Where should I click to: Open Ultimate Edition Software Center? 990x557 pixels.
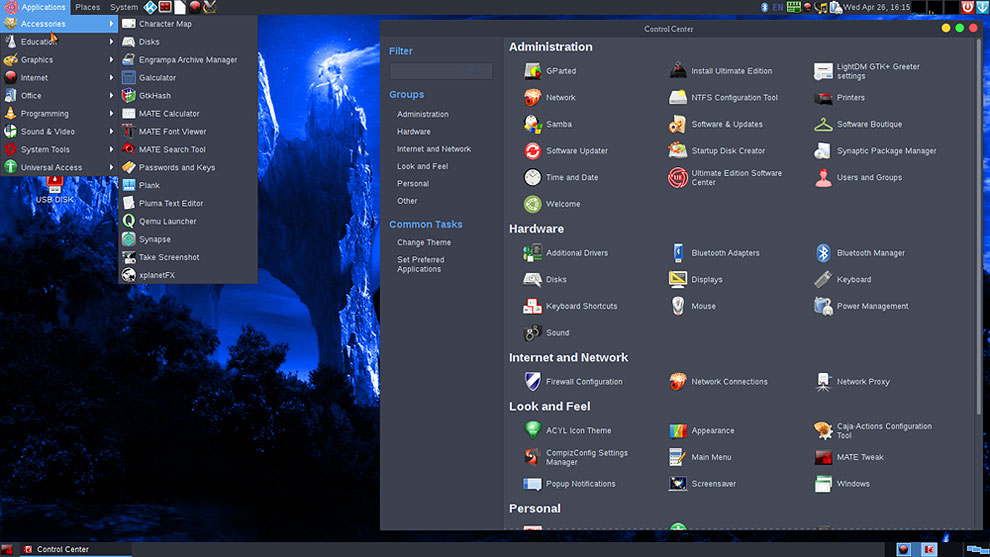tap(726, 177)
